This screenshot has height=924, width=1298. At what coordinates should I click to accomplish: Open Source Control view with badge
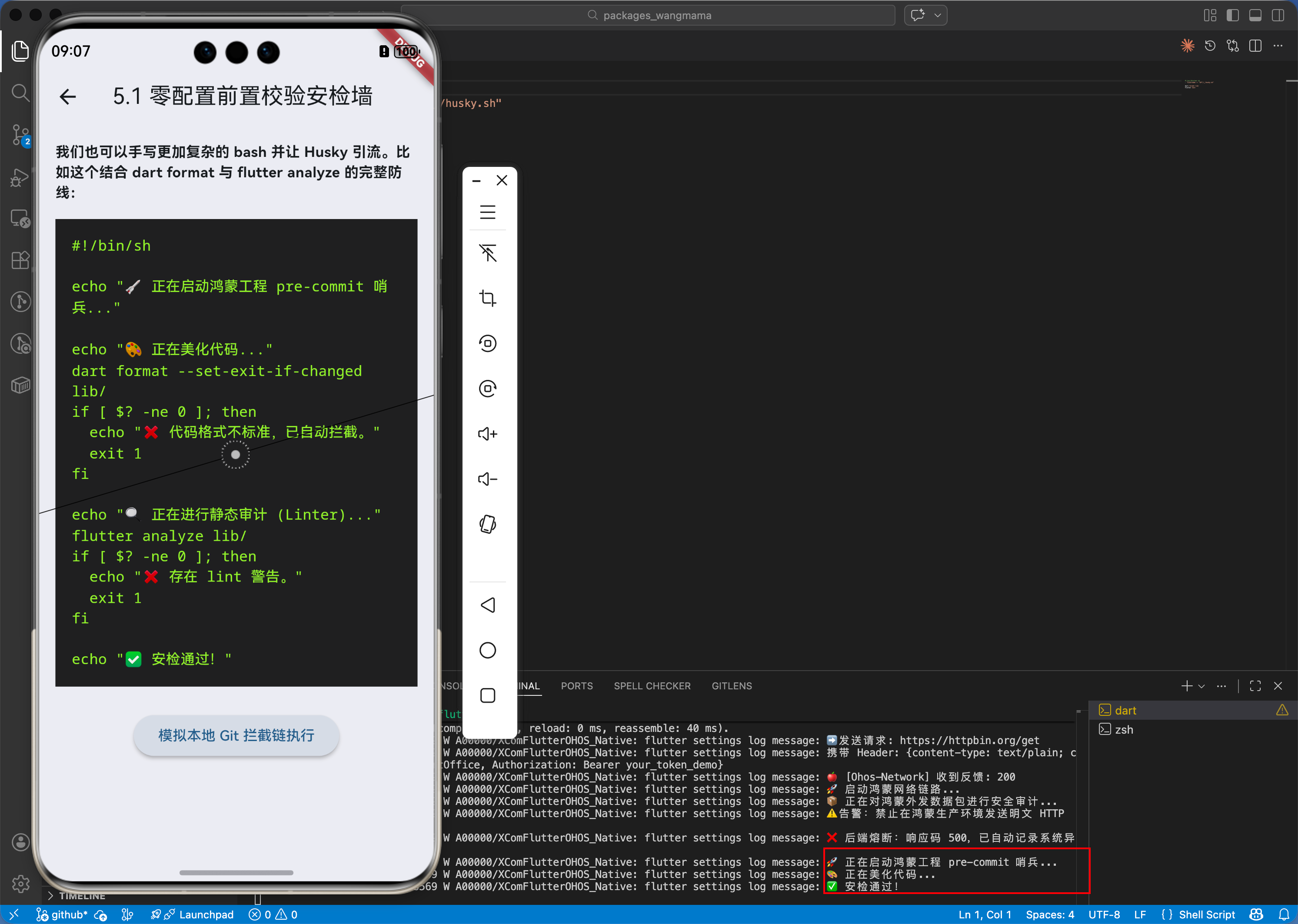20,136
